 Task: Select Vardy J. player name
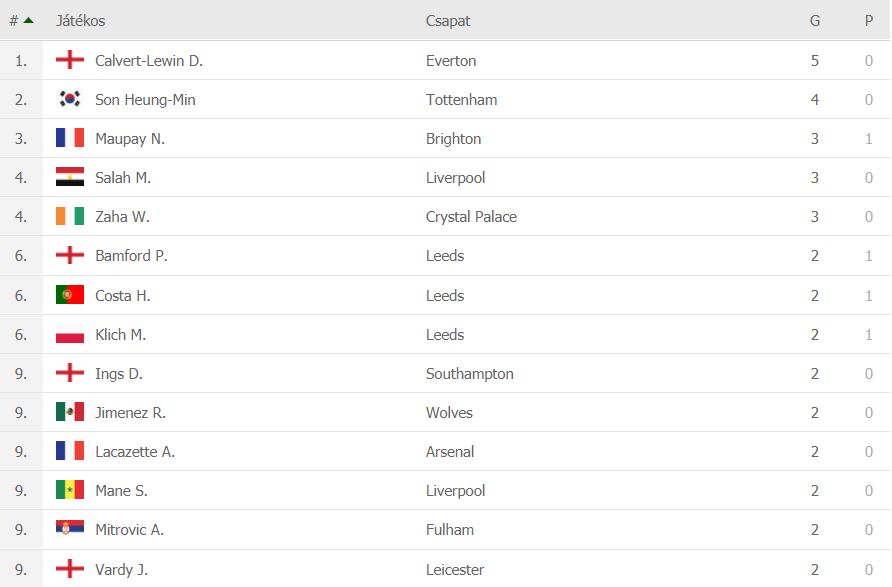click(121, 569)
